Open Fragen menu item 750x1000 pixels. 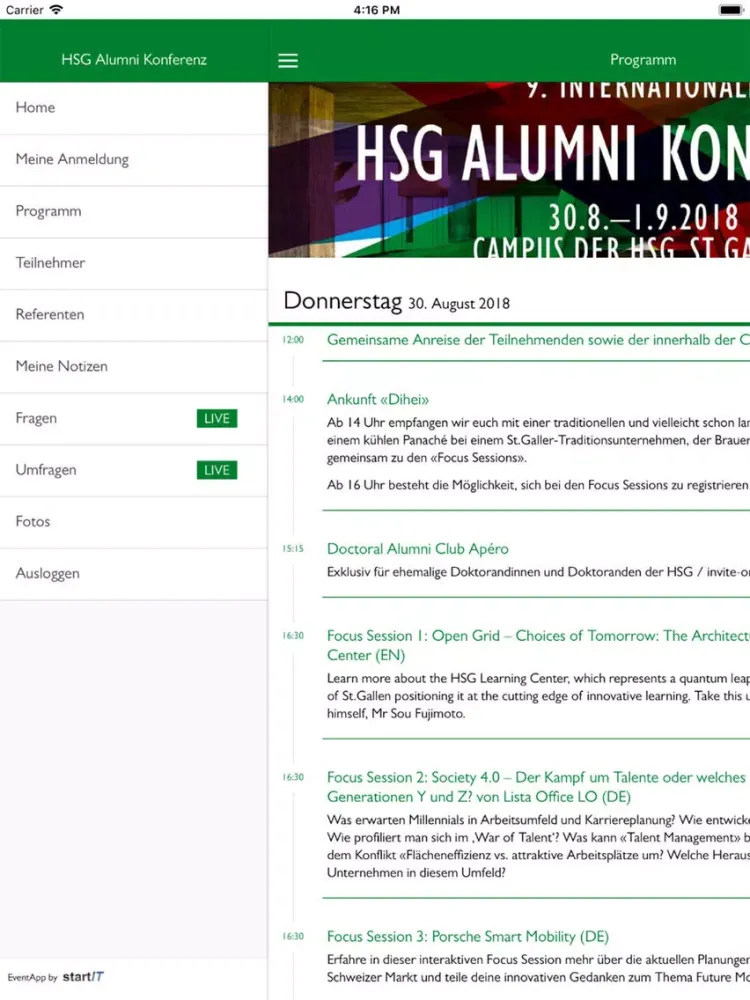tap(134, 418)
